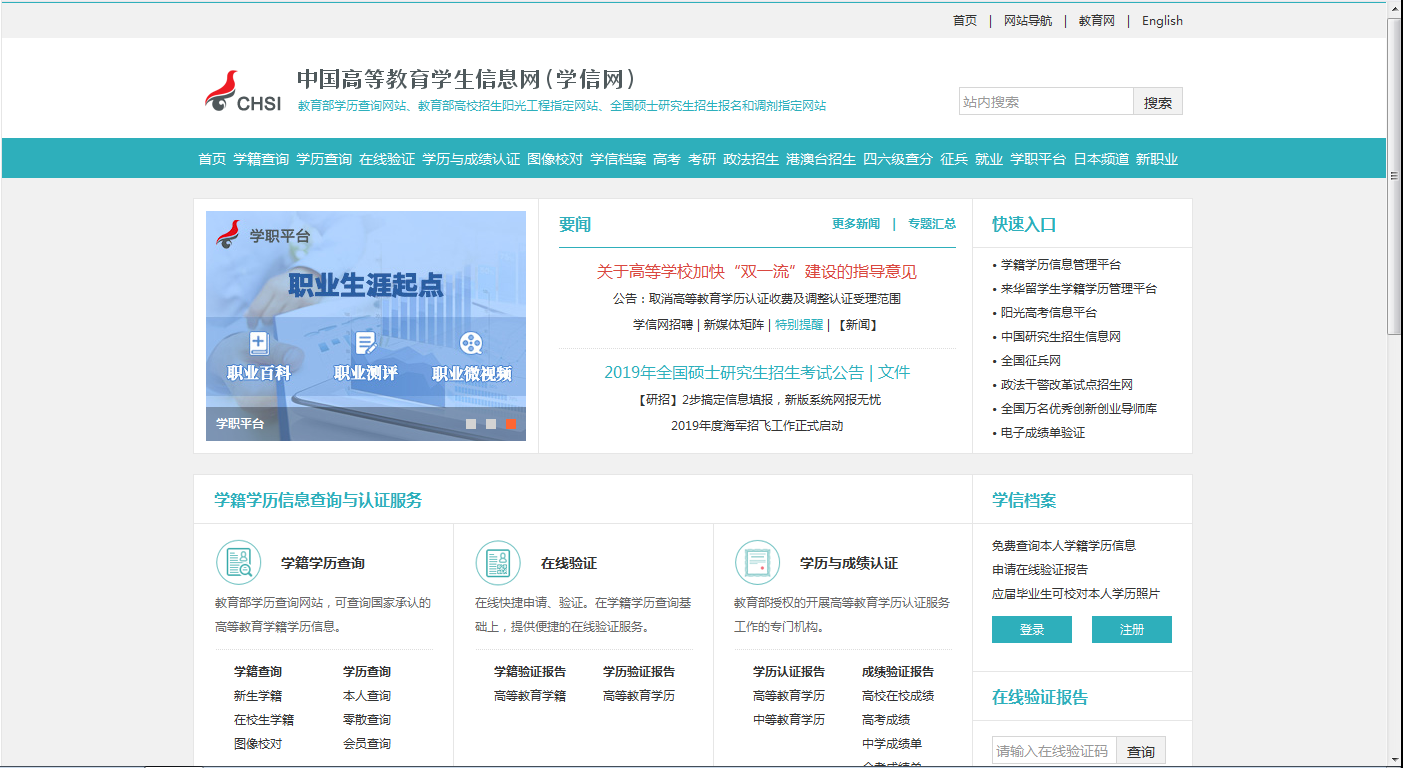Click the 站内搜索 search input field
The height and width of the screenshot is (768, 1403).
[x=1045, y=102]
